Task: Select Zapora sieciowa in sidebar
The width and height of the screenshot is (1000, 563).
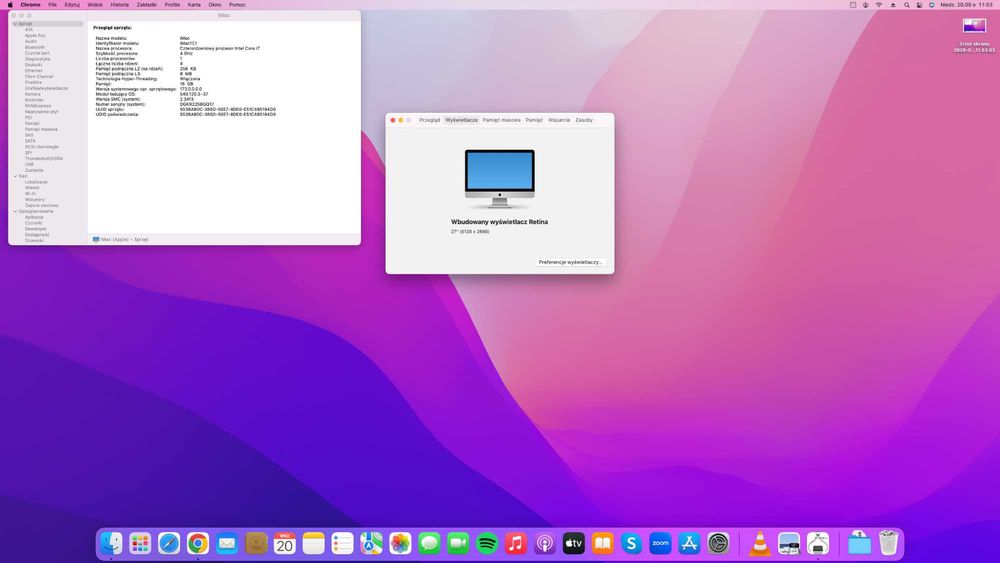Action: pyautogui.click(x=41, y=205)
